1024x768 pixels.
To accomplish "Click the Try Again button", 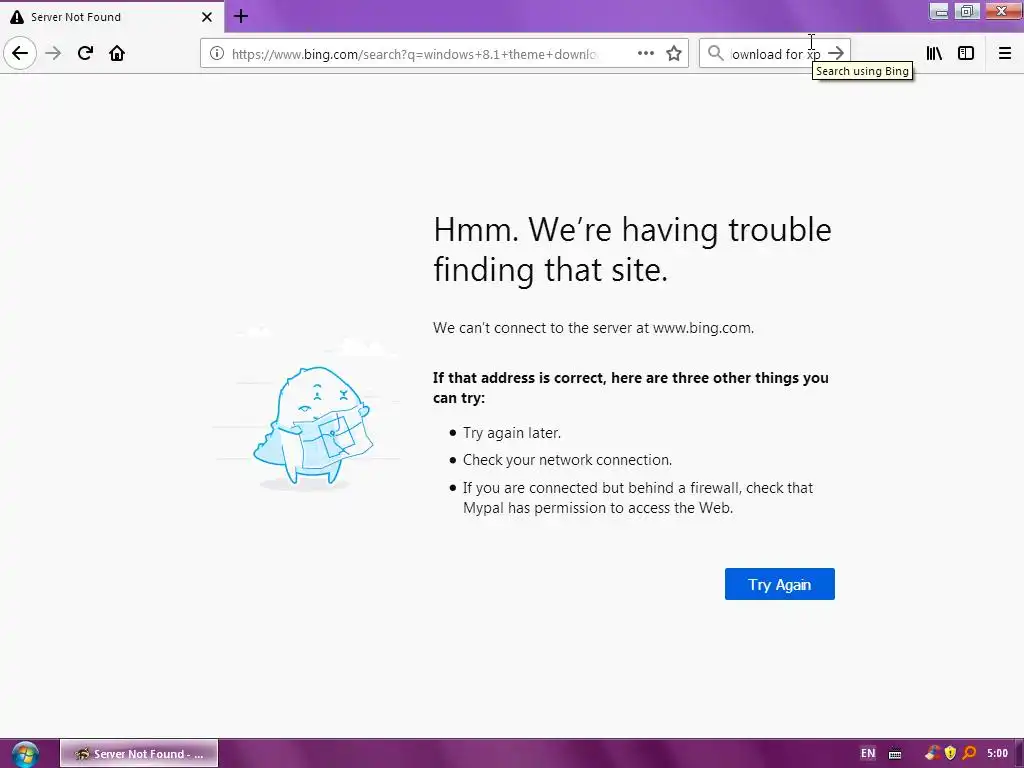I will click(x=780, y=584).
